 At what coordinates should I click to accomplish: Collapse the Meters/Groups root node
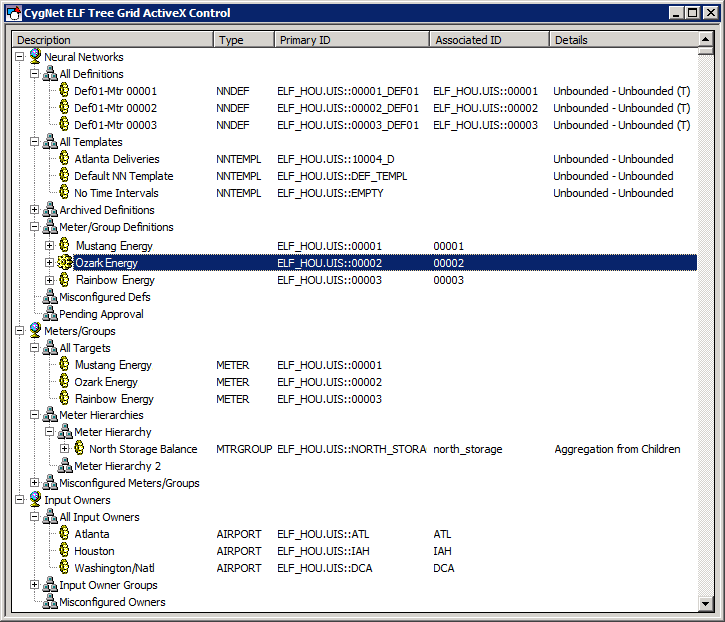[19, 331]
